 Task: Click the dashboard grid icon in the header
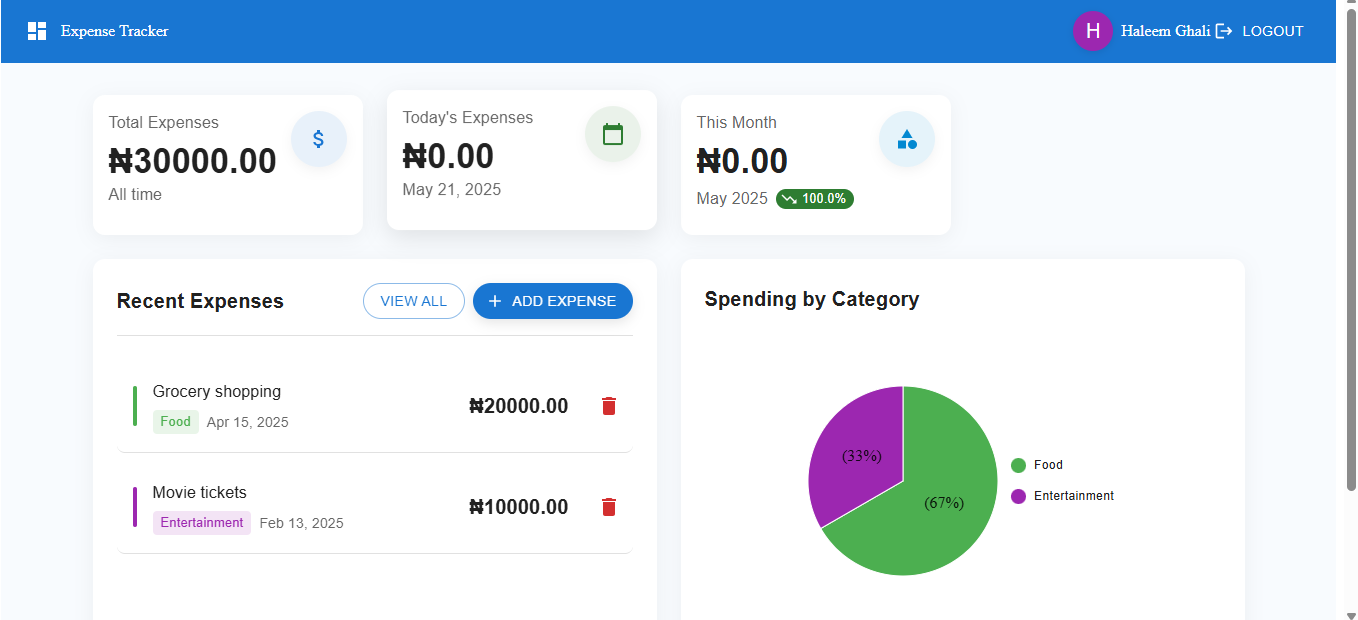point(36,30)
